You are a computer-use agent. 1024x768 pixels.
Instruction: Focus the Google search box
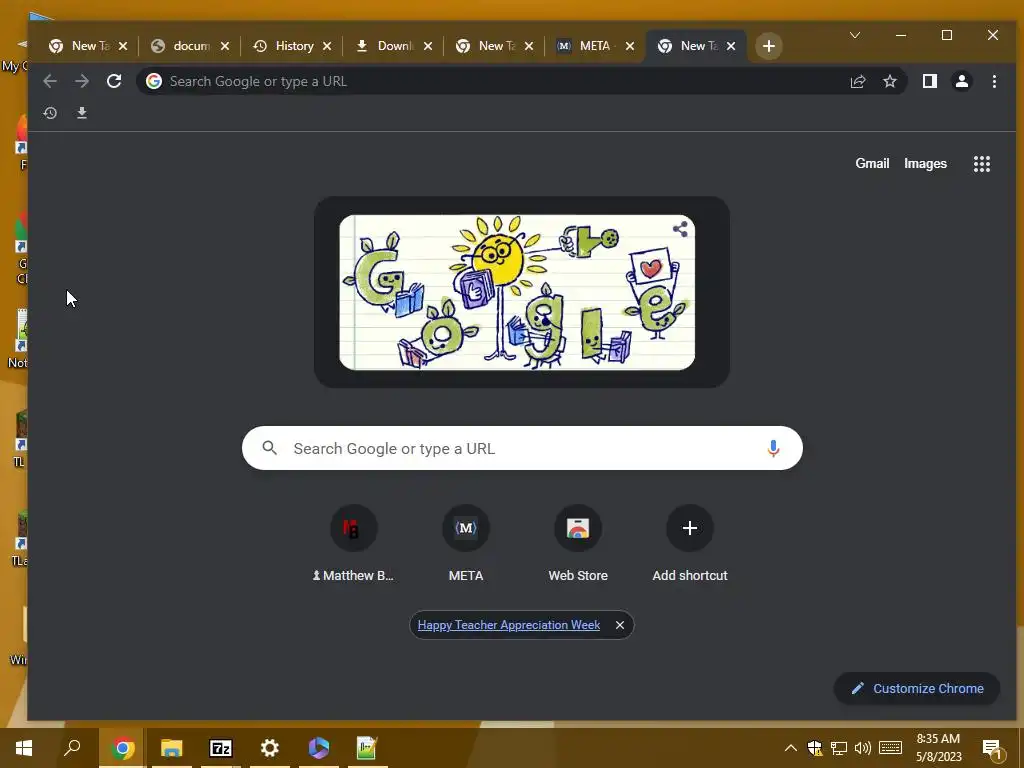point(522,448)
